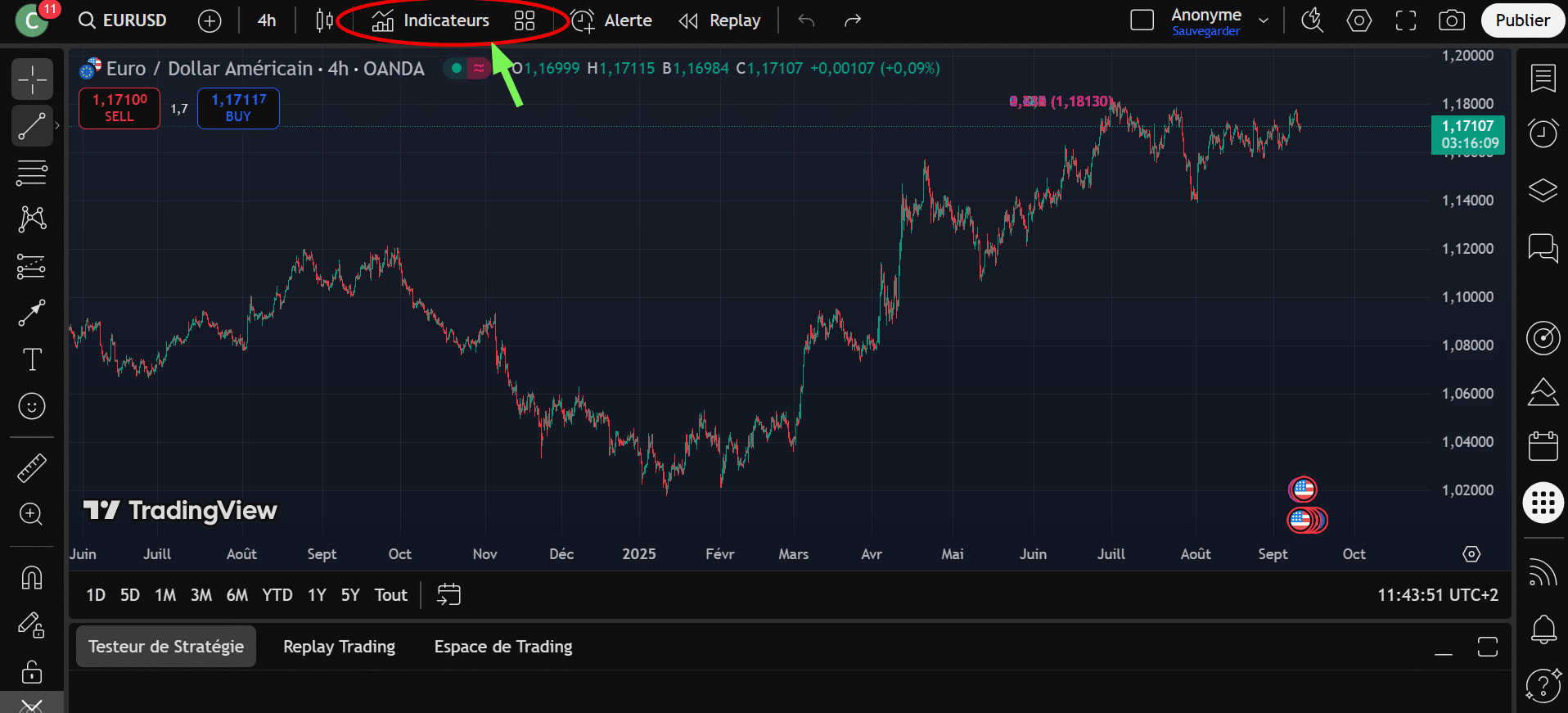Toggle magnet mode for drawings
This screenshot has height=713, width=1568.
point(32,577)
